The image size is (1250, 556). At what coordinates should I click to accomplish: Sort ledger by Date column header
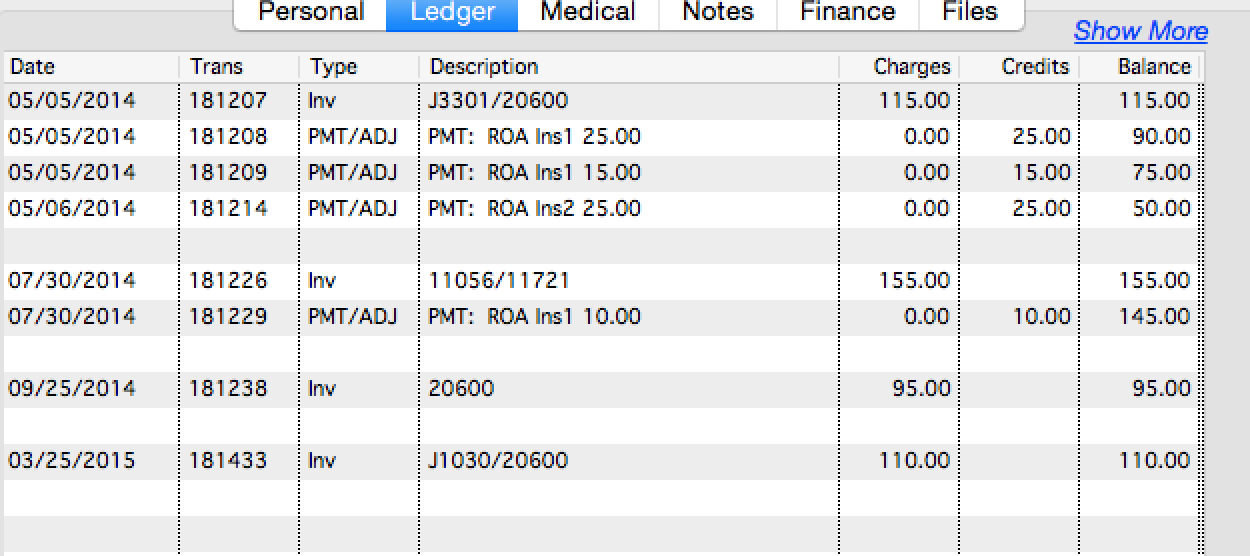[32, 67]
